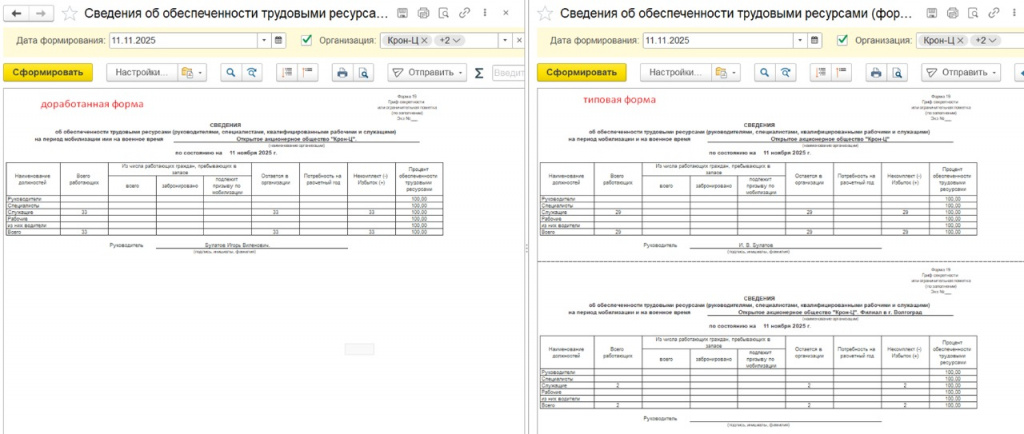
Task: Toggle Организация checkbox in left window
Action: [306, 40]
